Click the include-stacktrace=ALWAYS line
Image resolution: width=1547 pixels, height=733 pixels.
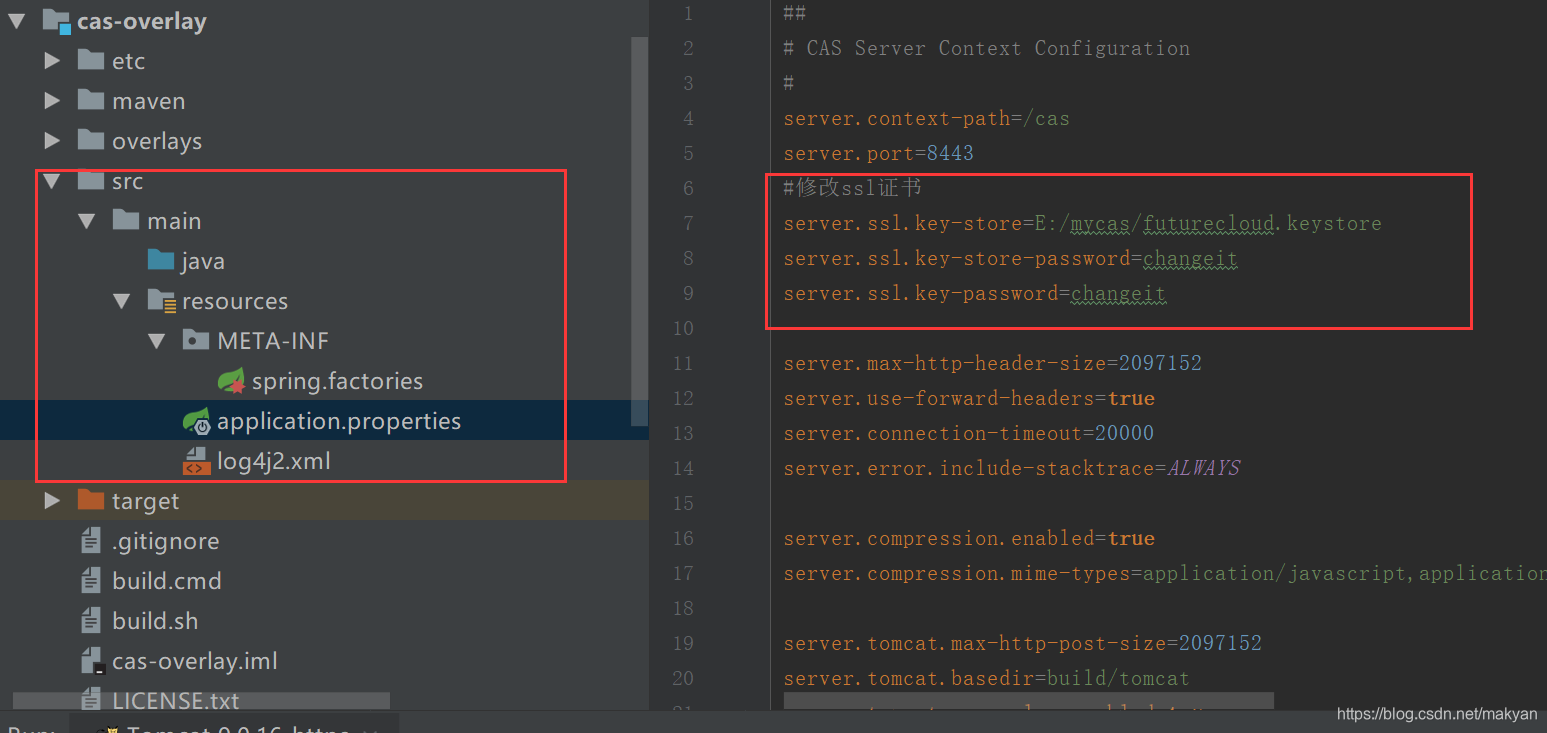pos(1012,468)
